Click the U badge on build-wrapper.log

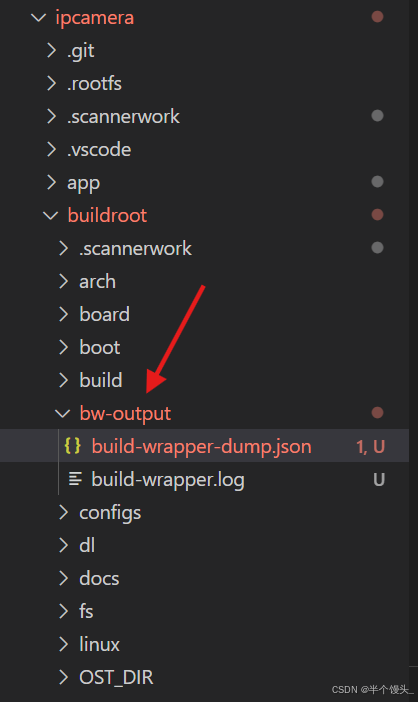pos(379,479)
